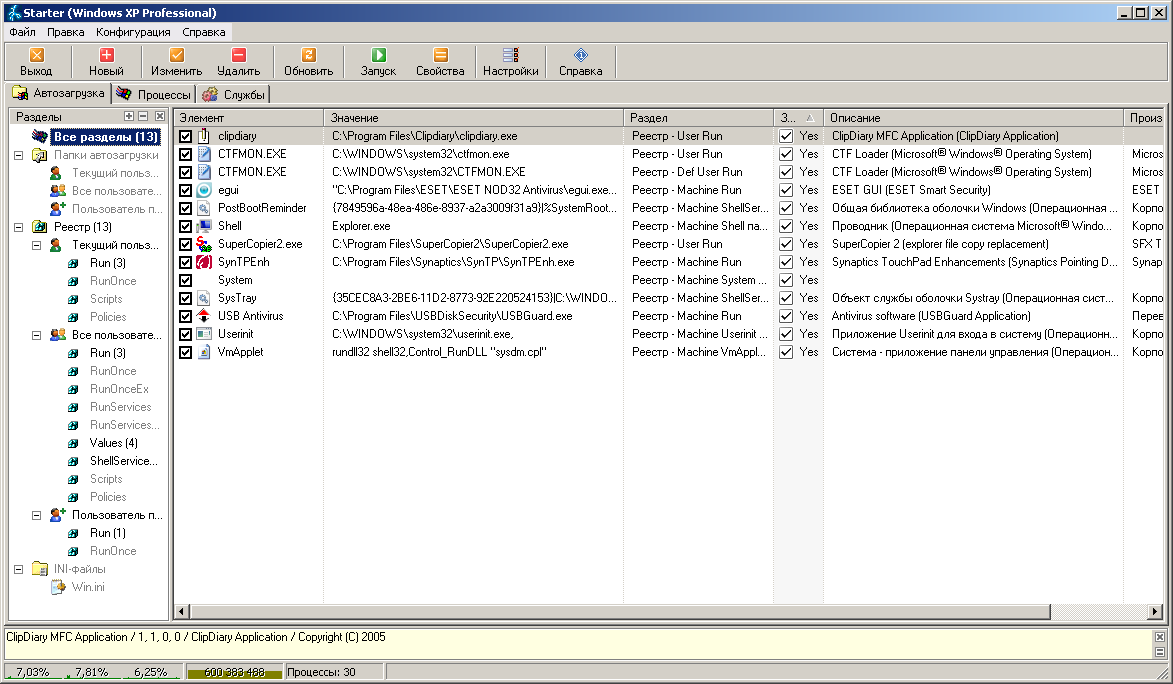Disable the USB Antivirus entry checkbox
1173x684 pixels.
(185, 316)
